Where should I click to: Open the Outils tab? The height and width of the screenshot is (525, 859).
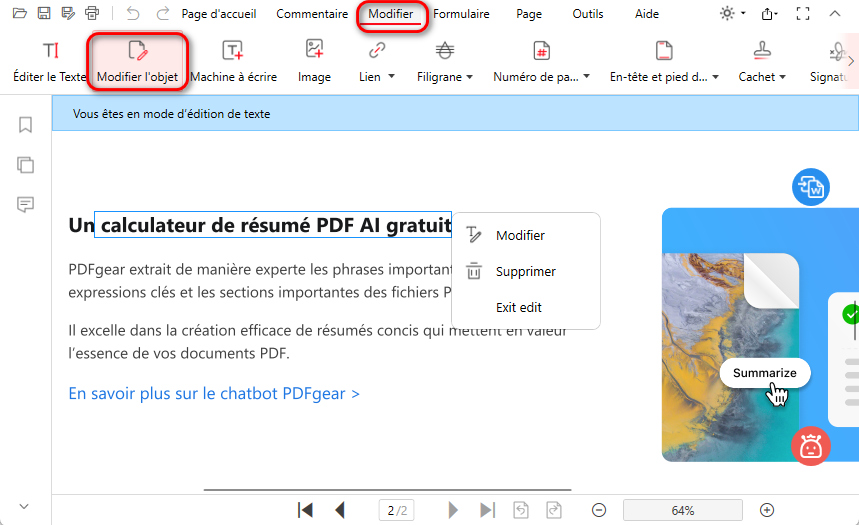588,14
